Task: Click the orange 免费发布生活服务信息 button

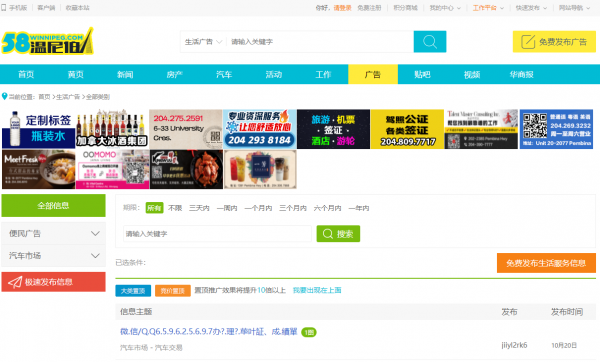Action: pyautogui.click(x=546, y=263)
